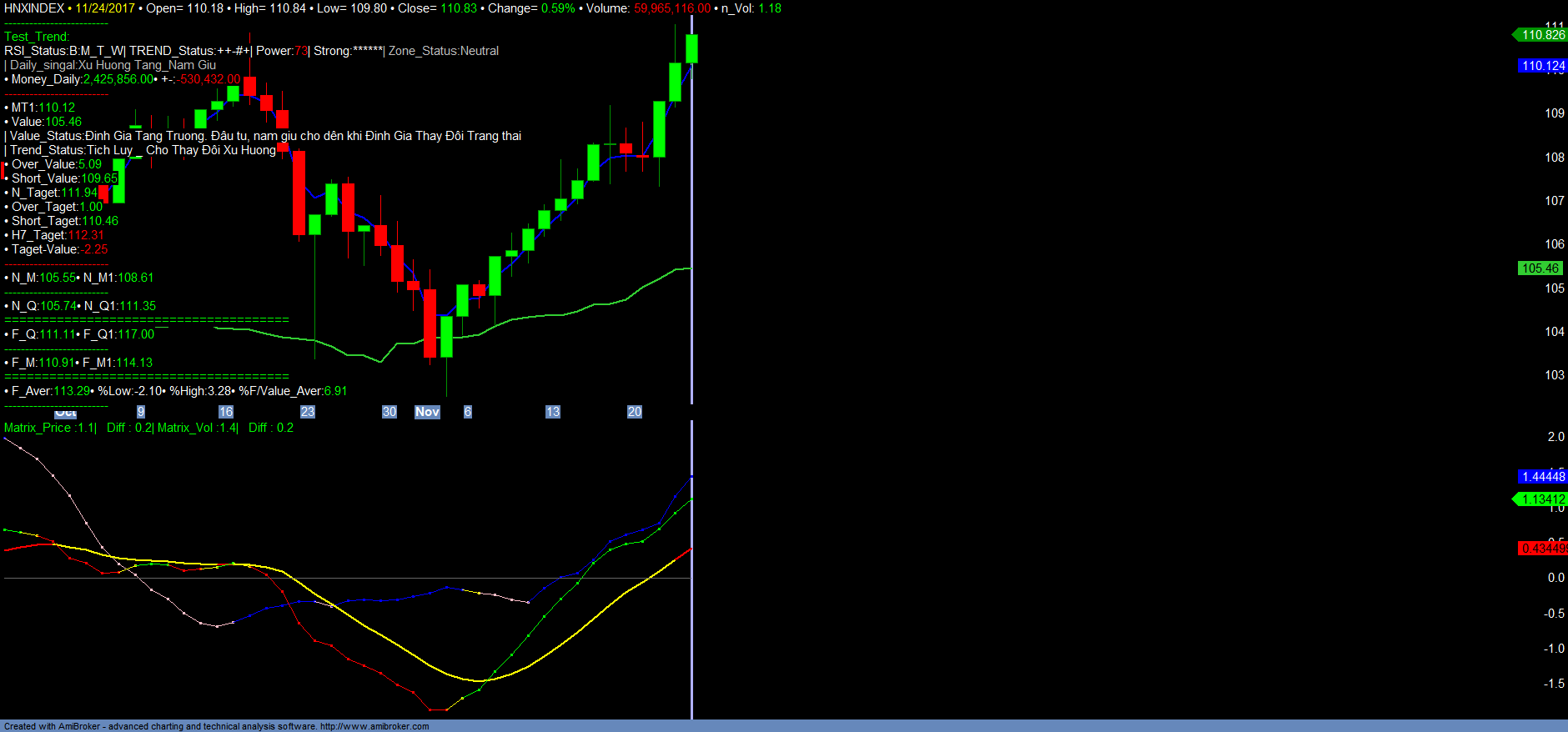
Task: Select date marker 23 on the time axis
Action: [x=307, y=412]
